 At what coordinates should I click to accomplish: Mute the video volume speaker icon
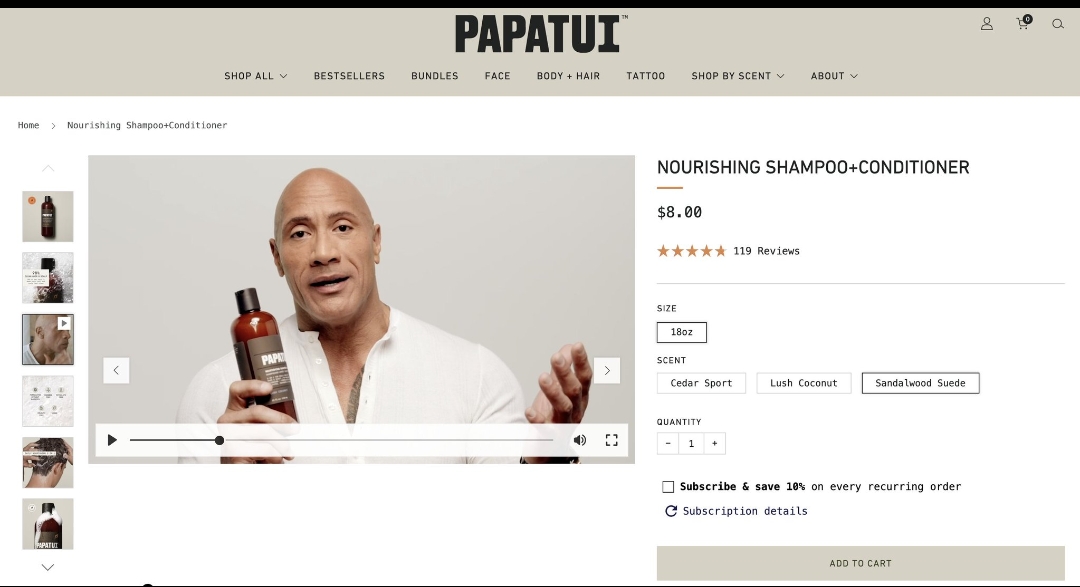[580, 440]
